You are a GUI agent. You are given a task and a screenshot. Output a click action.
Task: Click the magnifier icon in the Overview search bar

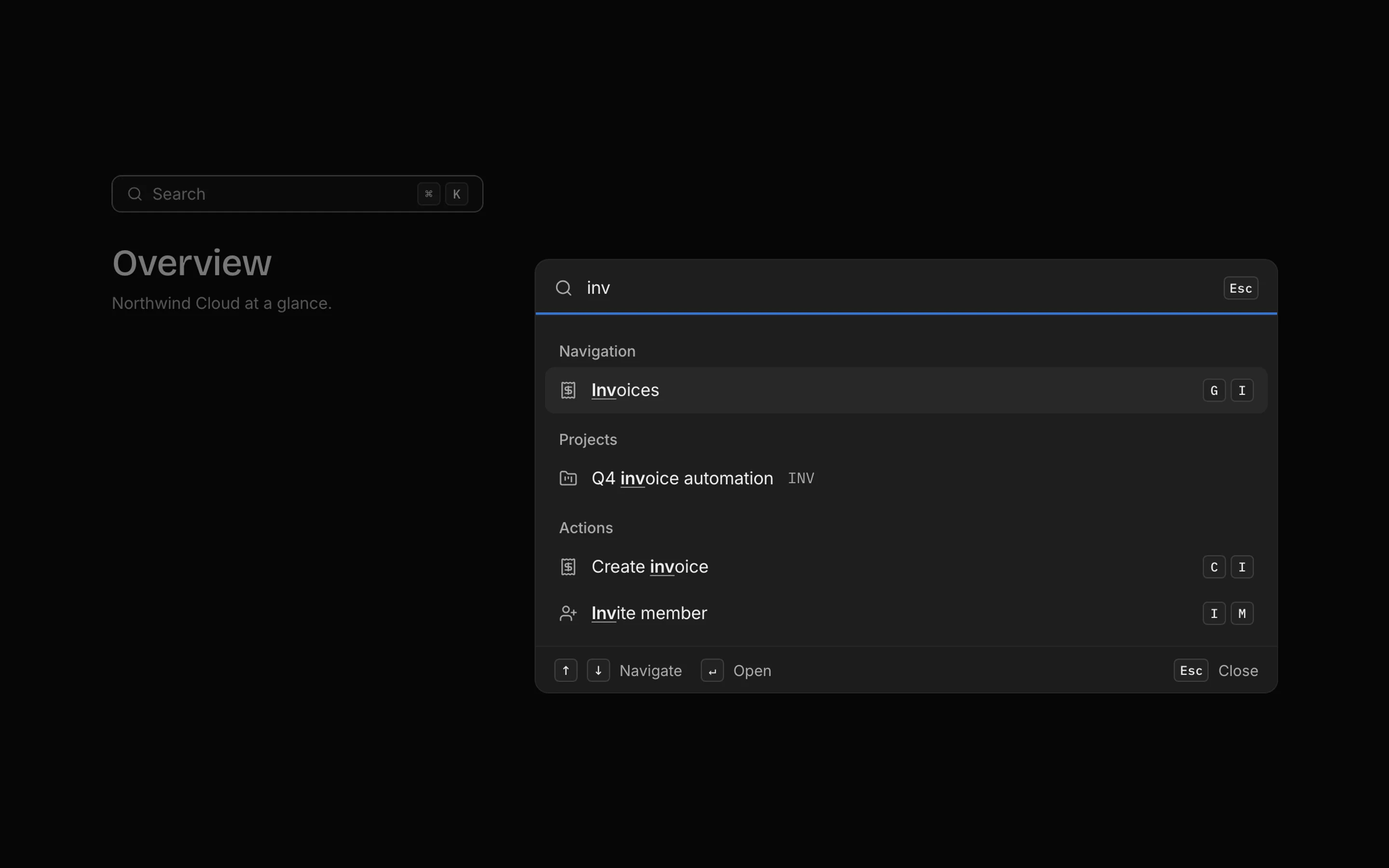[x=135, y=194]
